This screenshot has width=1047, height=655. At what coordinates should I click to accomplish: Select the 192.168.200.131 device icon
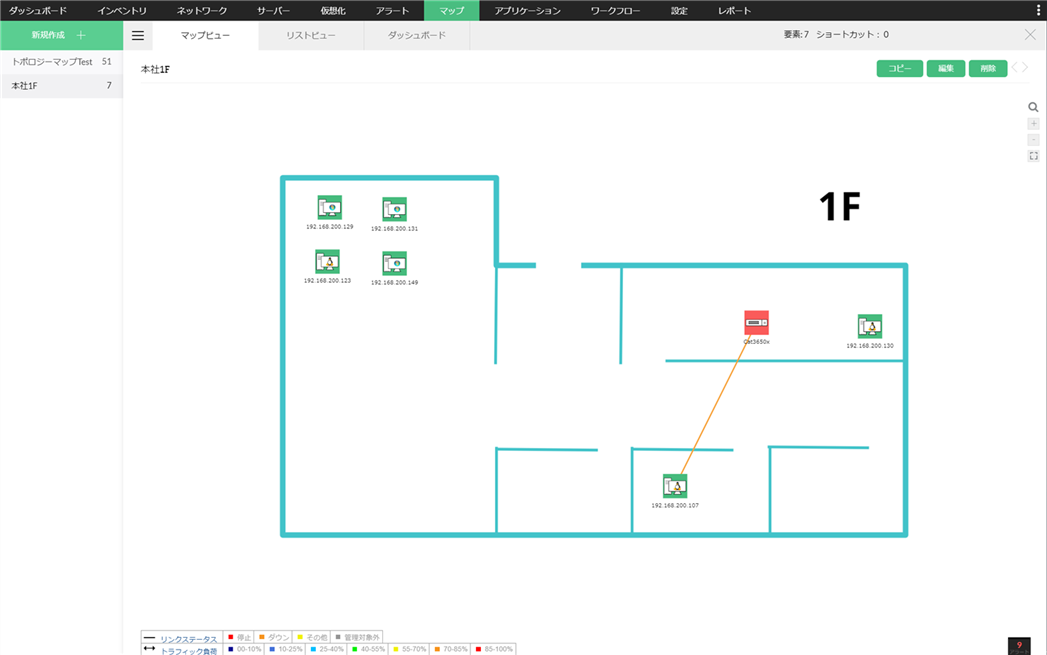click(395, 209)
